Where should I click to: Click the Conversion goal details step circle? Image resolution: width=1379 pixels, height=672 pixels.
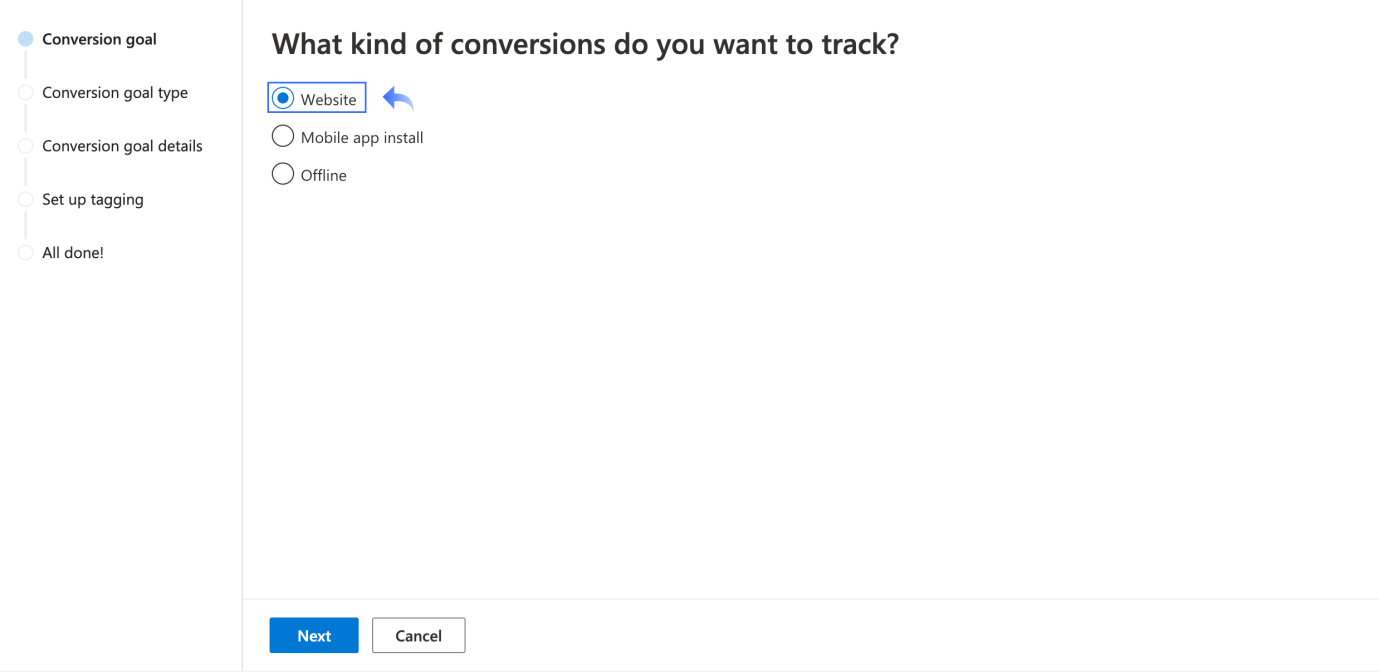point(25,146)
